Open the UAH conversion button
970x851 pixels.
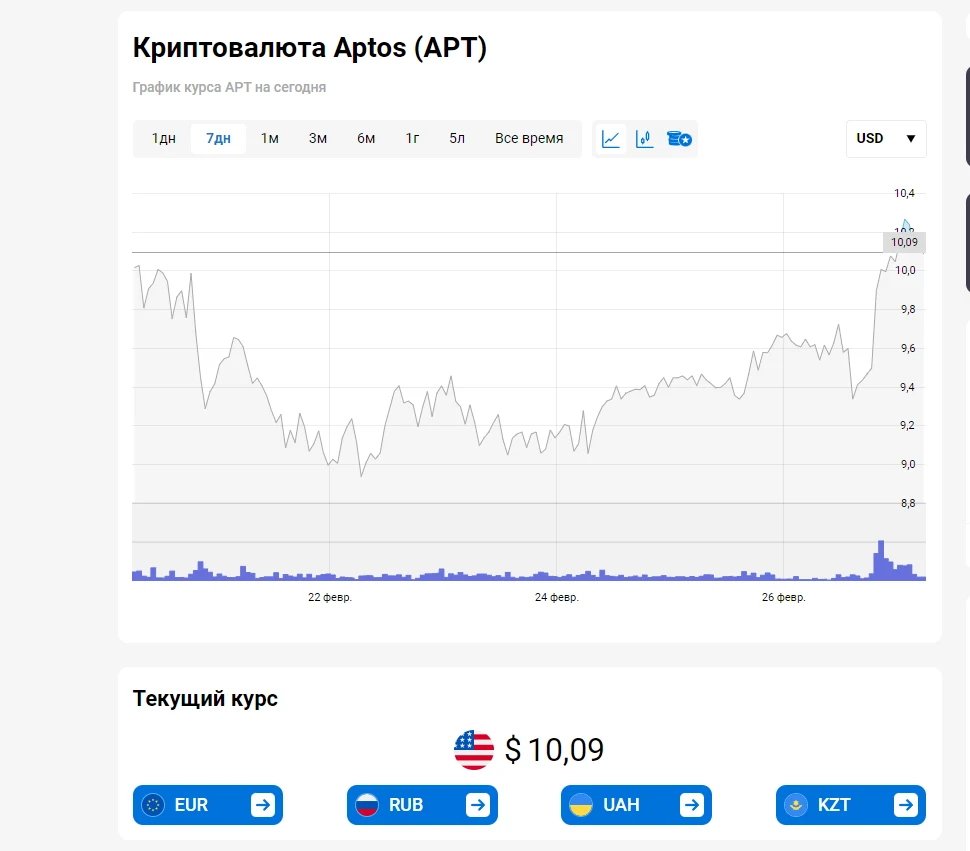point(636,805)
